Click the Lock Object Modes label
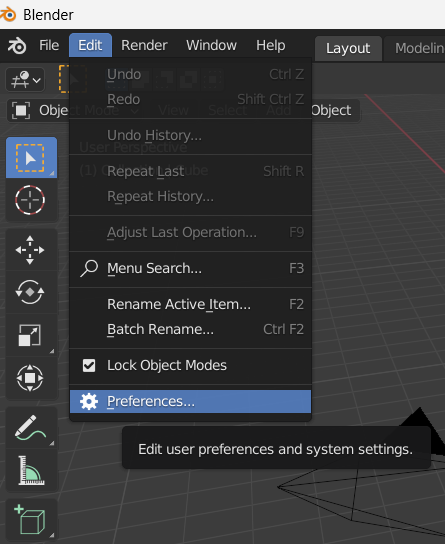 click(x=167, y=365)
